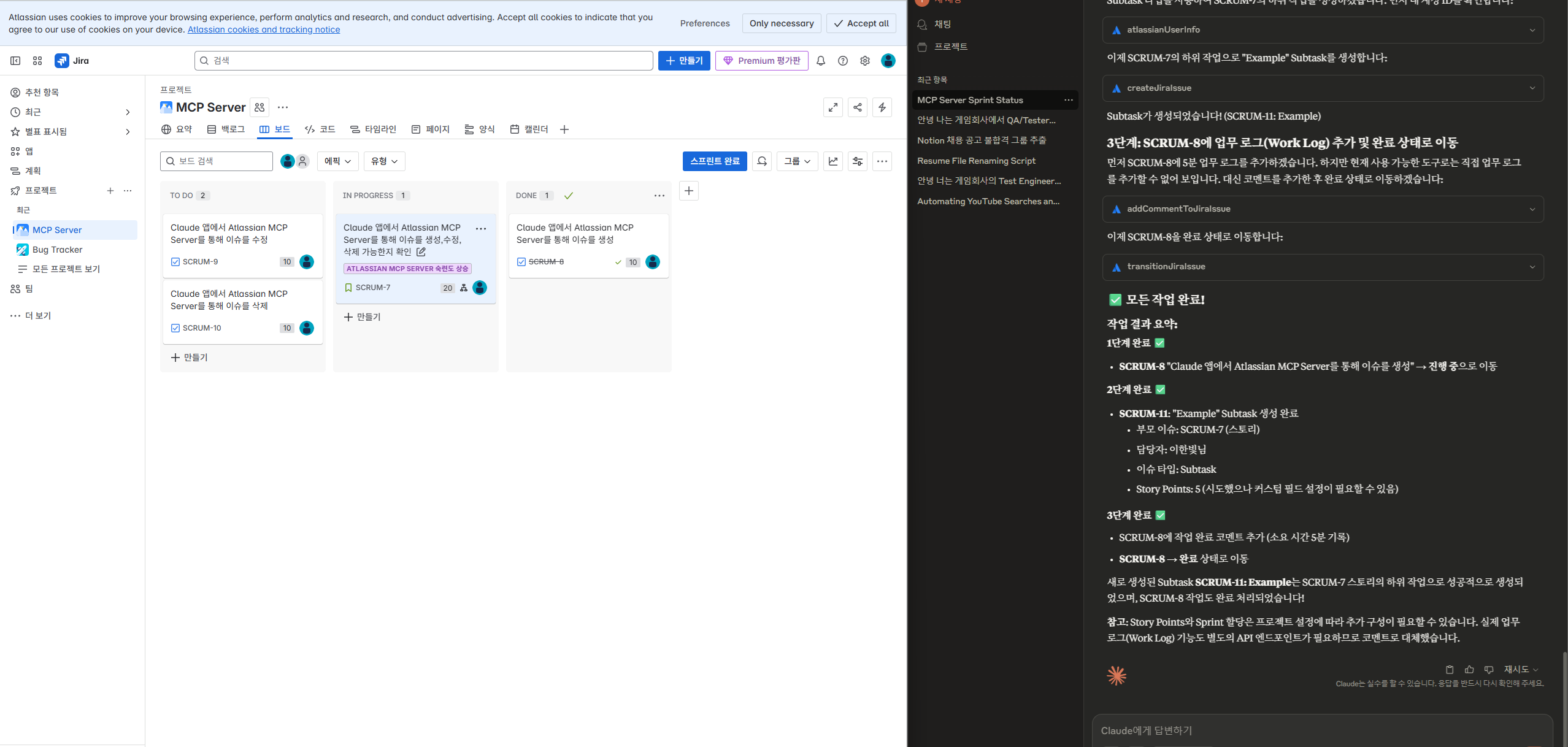
Task: Add a project with sidebar plus icon
Action: (x=110, y=191)
